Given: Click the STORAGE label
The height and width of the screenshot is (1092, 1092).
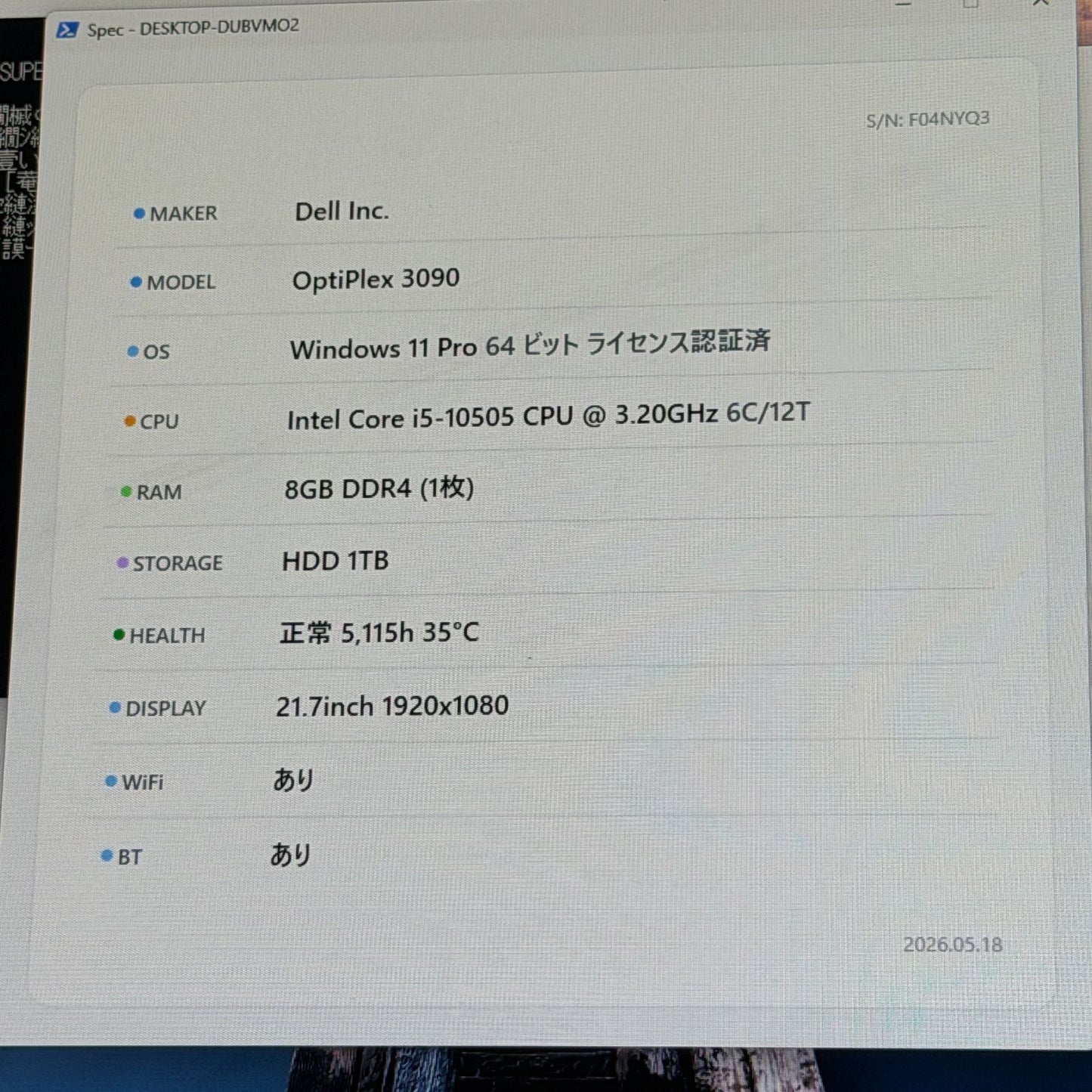Looking at the screenshot, I should click(x=178, y=564).
